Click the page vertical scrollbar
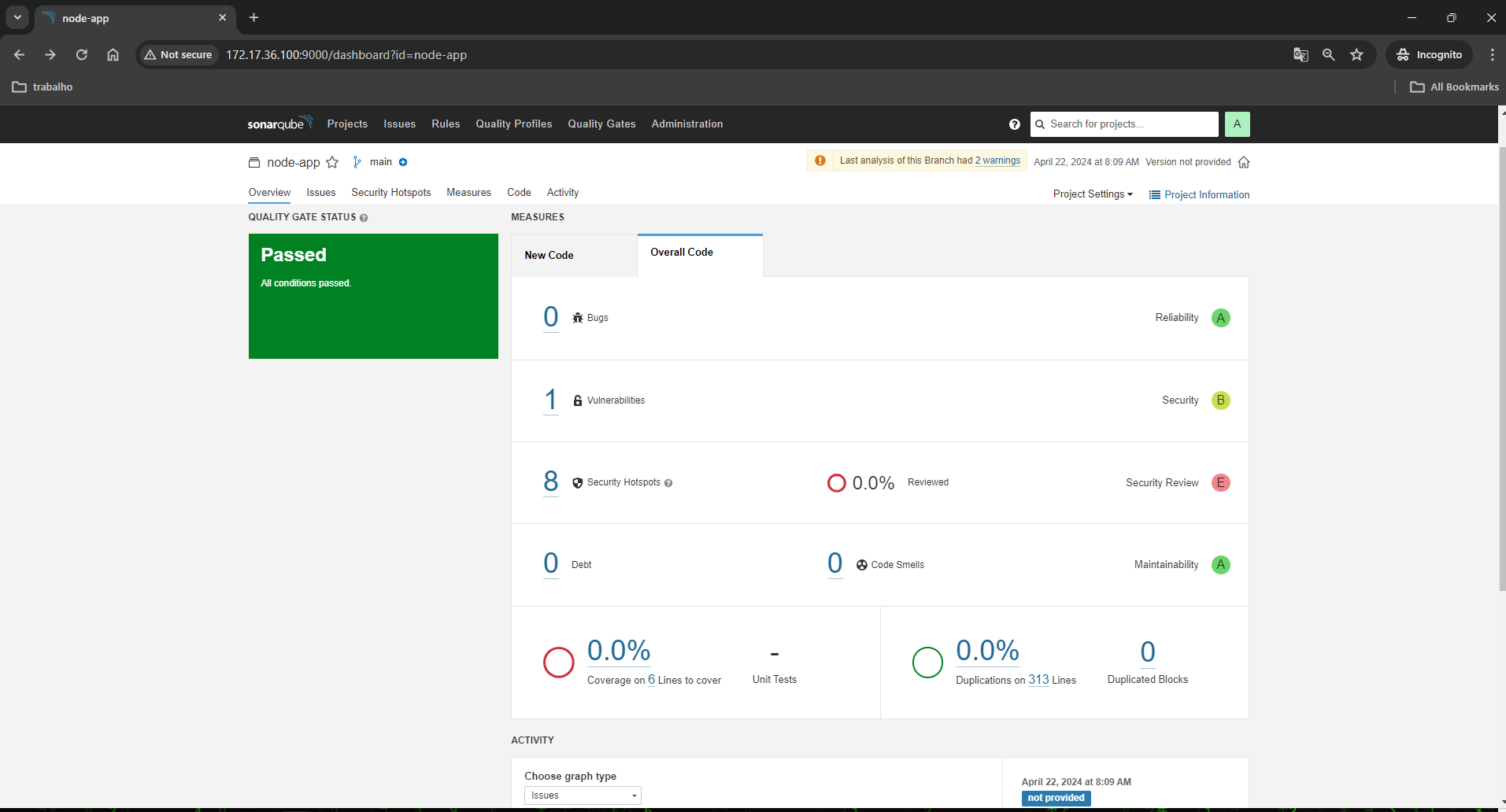The image size is (1506, 812). [x=1501, y=368]
